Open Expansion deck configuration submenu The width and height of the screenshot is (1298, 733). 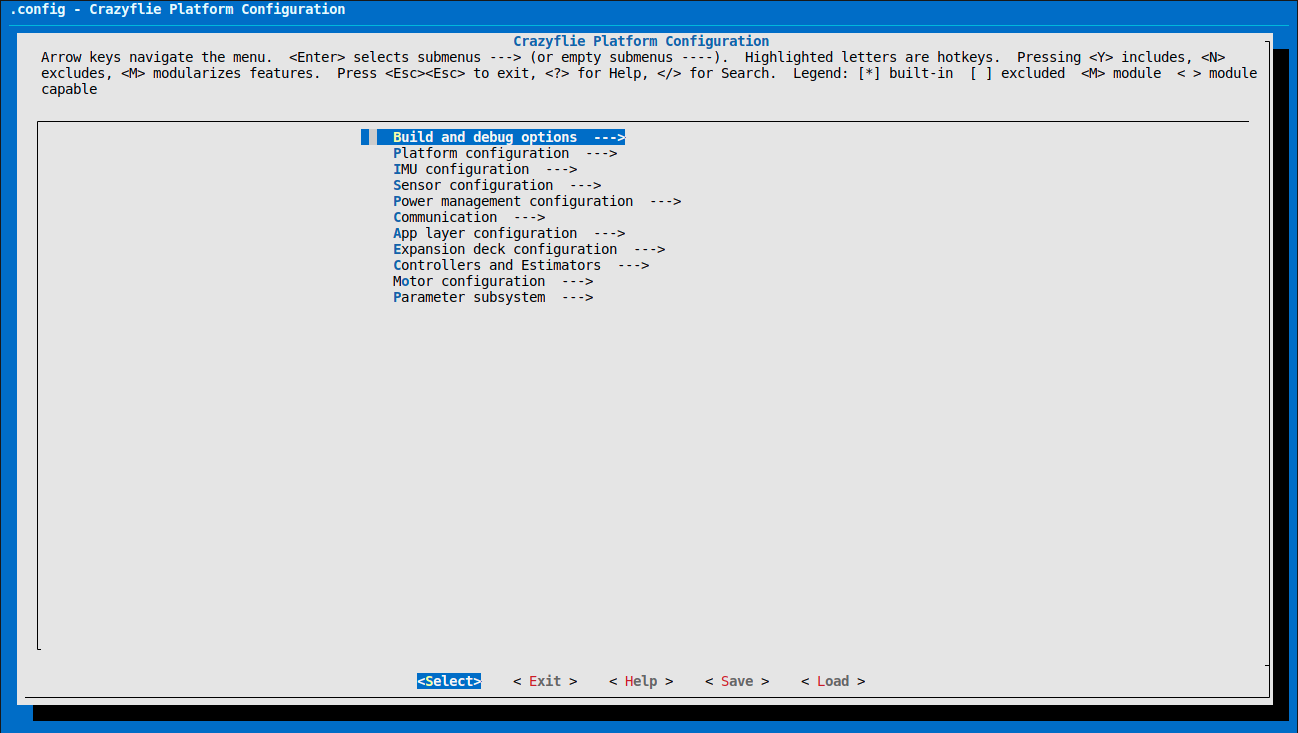pyautogui.click(x=529, y=249)
